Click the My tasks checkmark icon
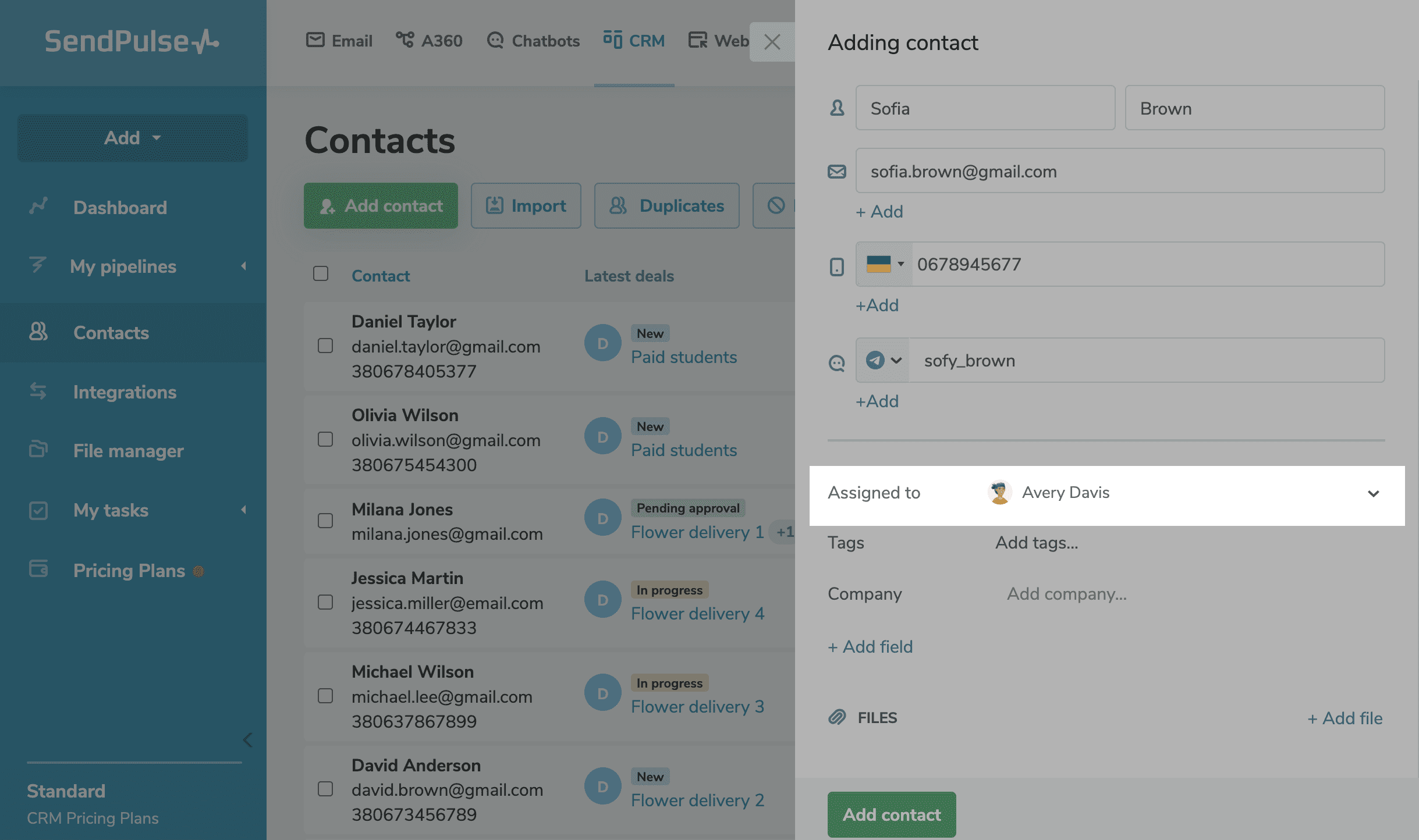The image size is (1419, 840). (38, 510)
